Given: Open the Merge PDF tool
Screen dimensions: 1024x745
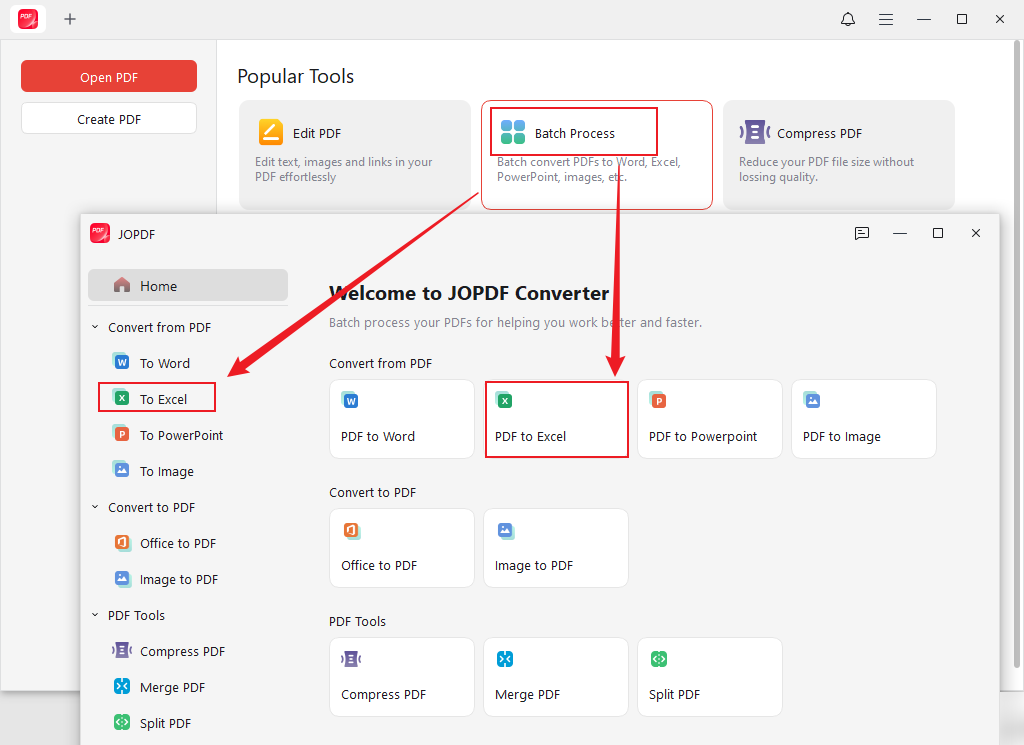Looking at the screenshot, I should (x=556, y=677).
